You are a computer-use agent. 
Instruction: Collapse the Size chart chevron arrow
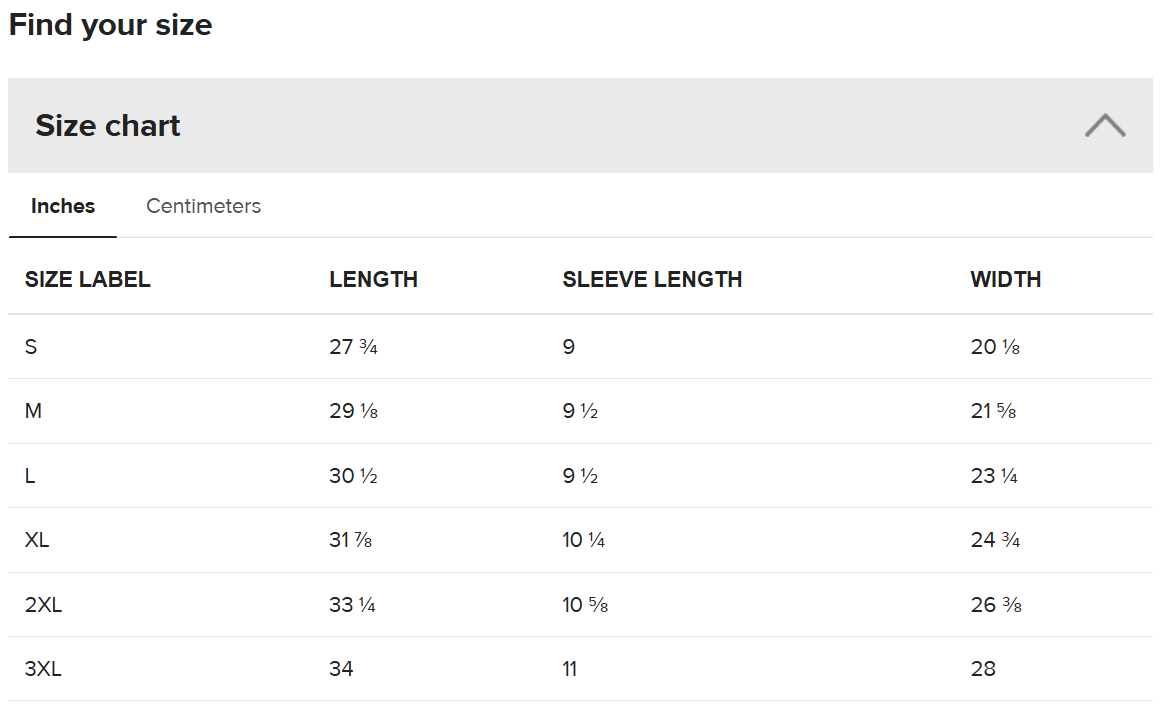(1105, 126)
